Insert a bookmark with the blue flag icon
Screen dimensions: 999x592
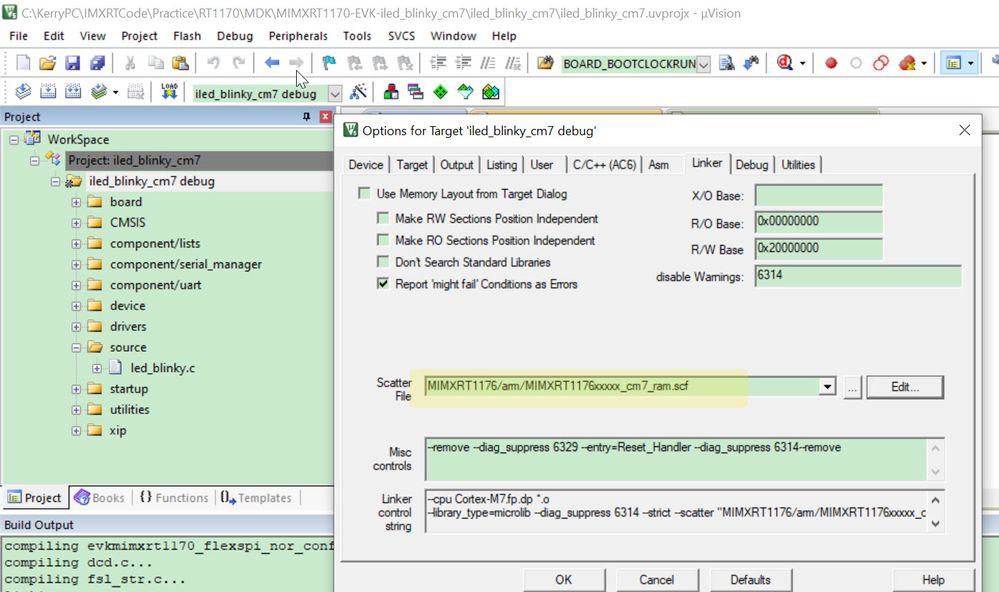(x=329, y=63)
